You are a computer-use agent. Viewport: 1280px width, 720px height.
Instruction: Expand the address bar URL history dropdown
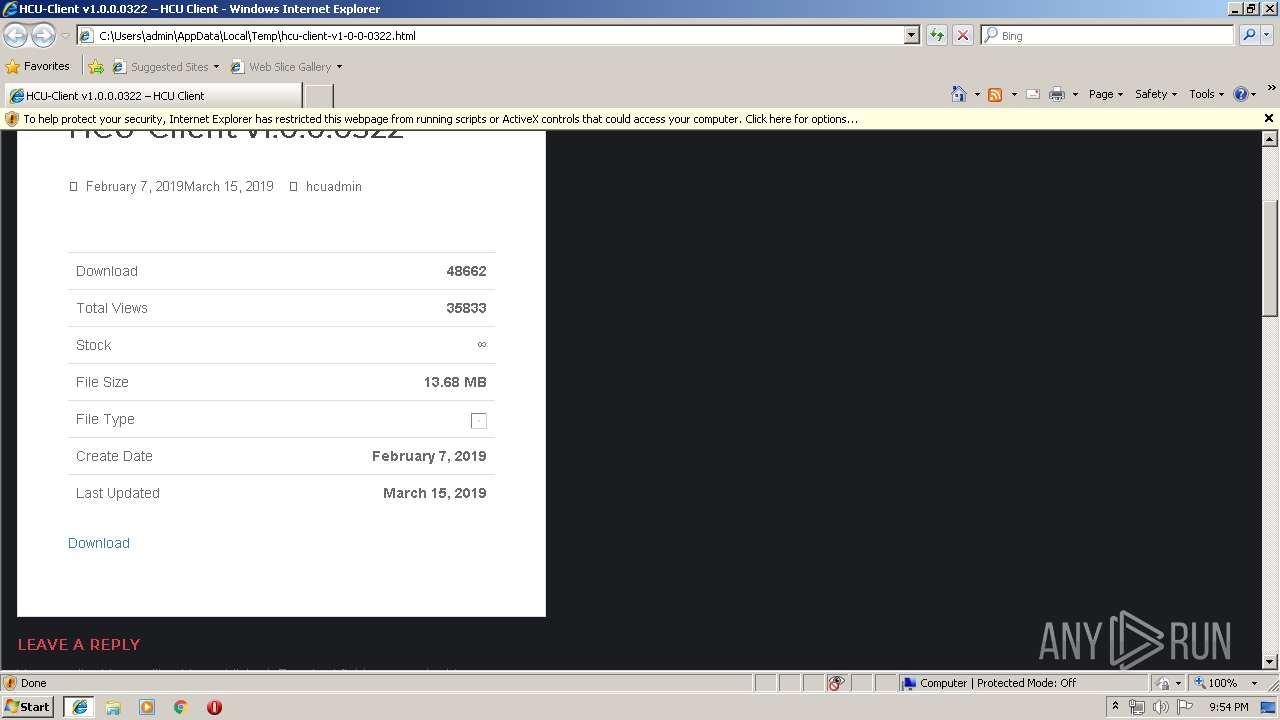912,35
